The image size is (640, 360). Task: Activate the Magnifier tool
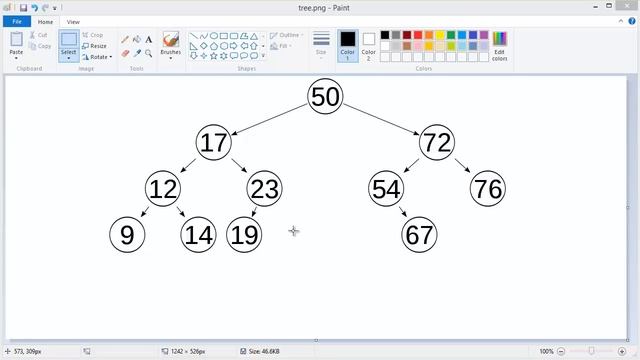(149, 53)
